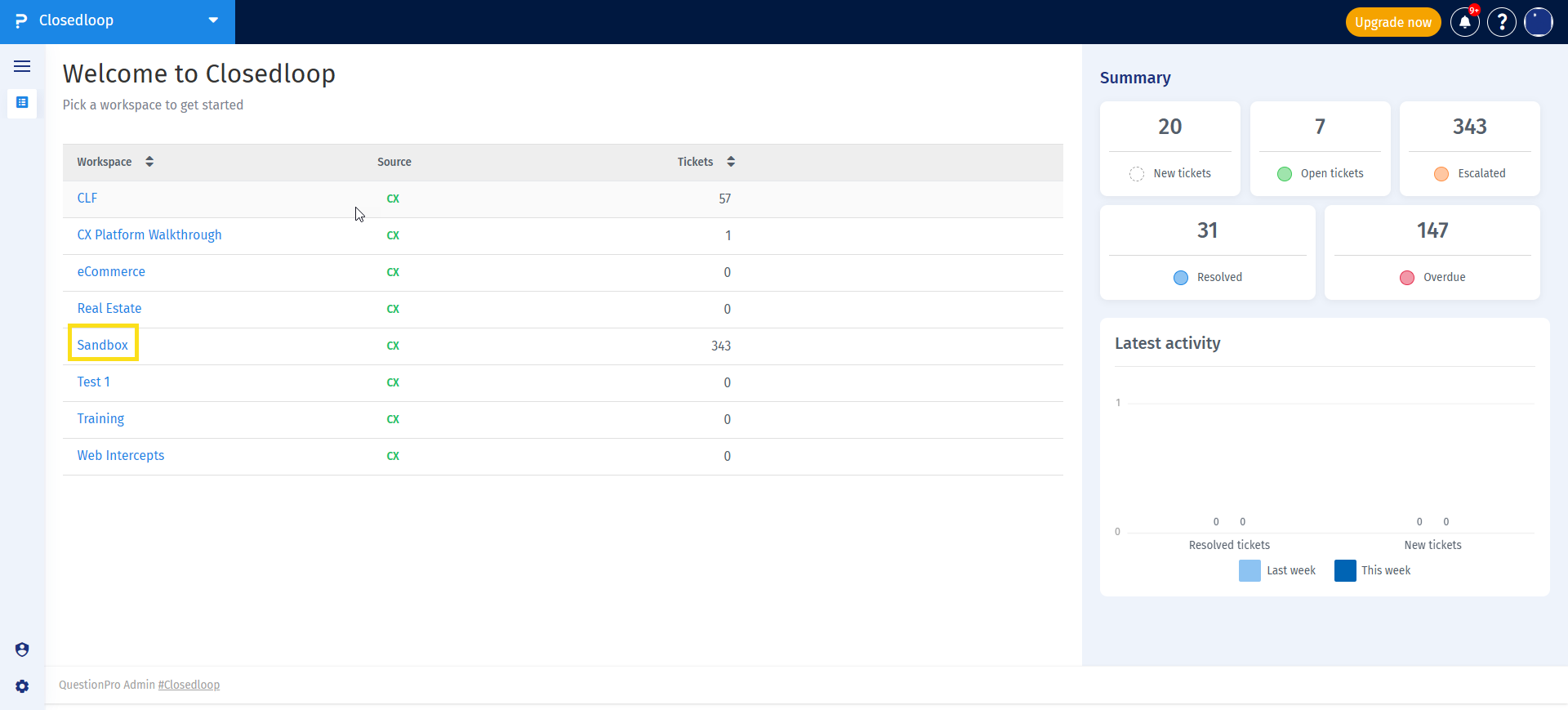The width and height of the screenshot is (1568, 710).
Task: Click the QuestionPro logo icon
Action: pyautogui.click(x=21, y=20)
